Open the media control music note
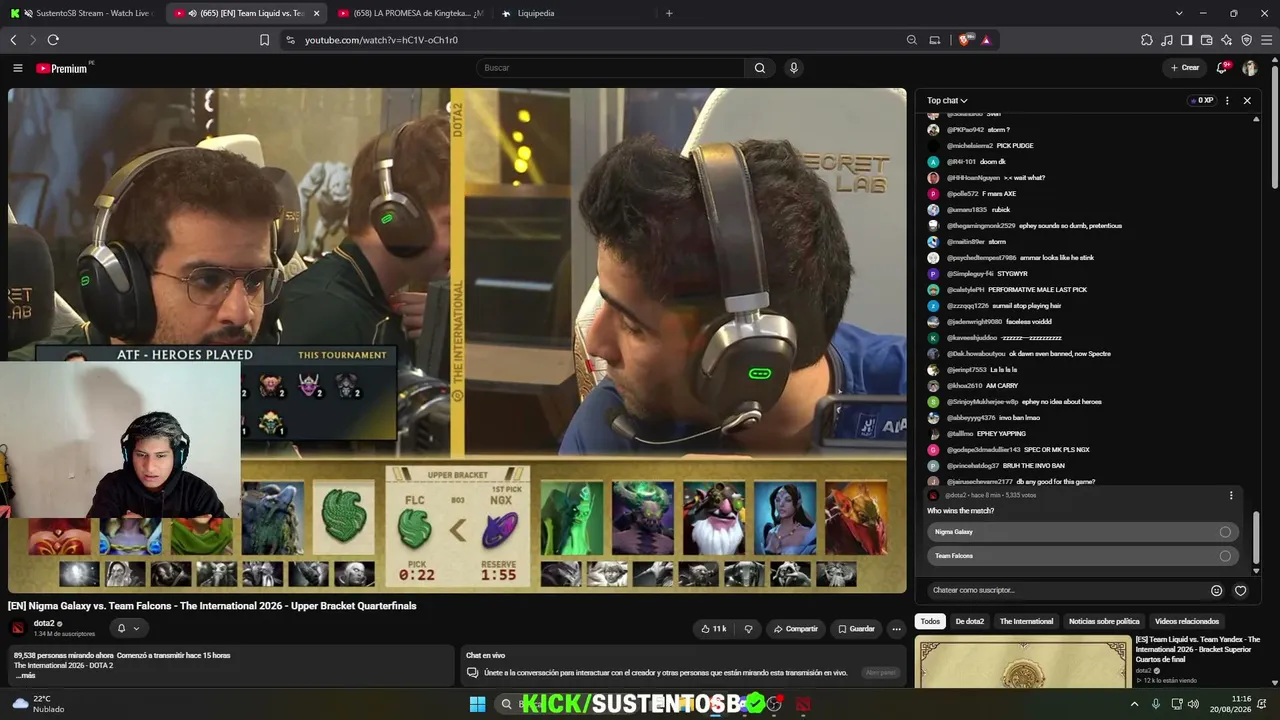 click(1167, 40)
